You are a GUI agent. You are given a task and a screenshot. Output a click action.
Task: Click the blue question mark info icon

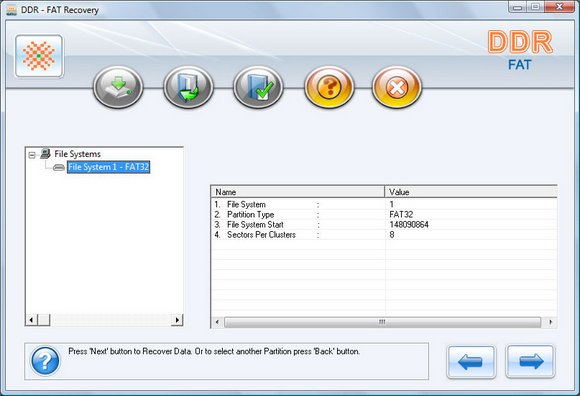point(45,361)
